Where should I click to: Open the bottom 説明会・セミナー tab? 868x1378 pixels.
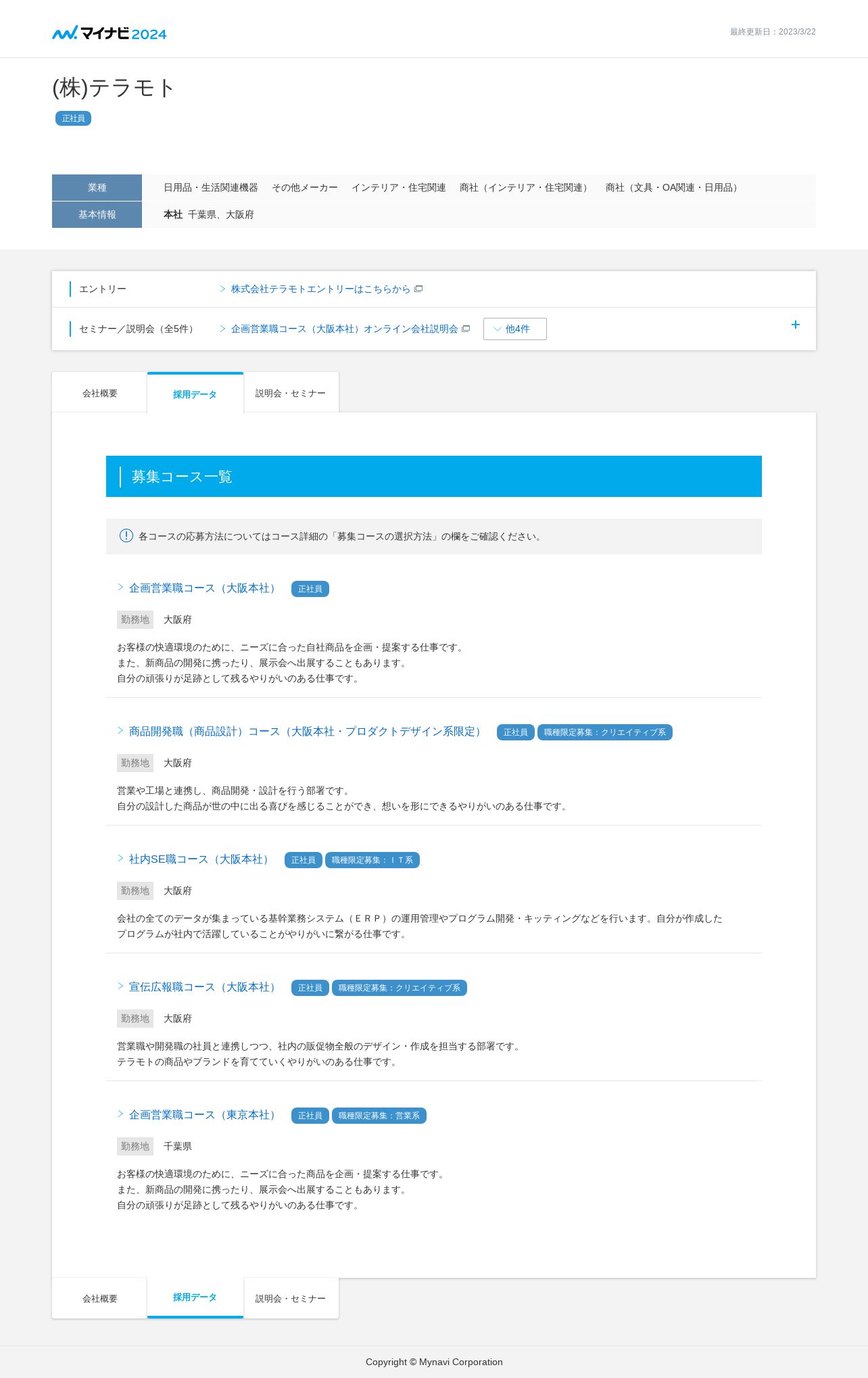(291, 1298)
